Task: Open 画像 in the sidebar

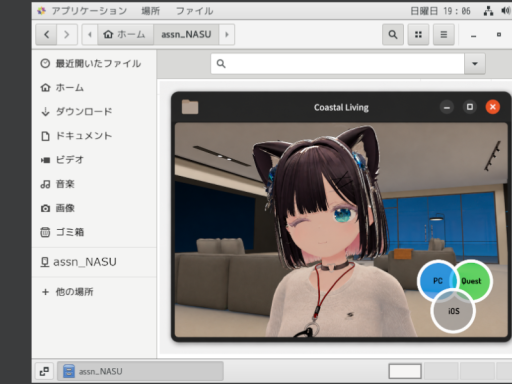Action: pos(94,208)
